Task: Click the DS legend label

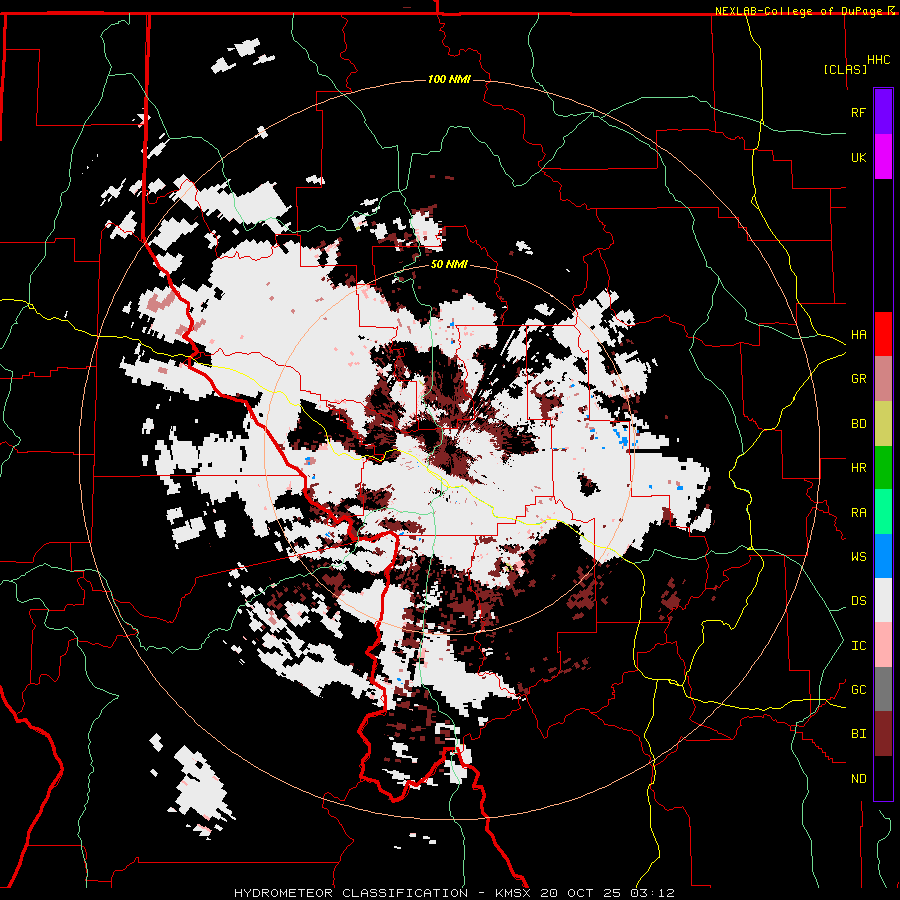Action: (858, 601)
